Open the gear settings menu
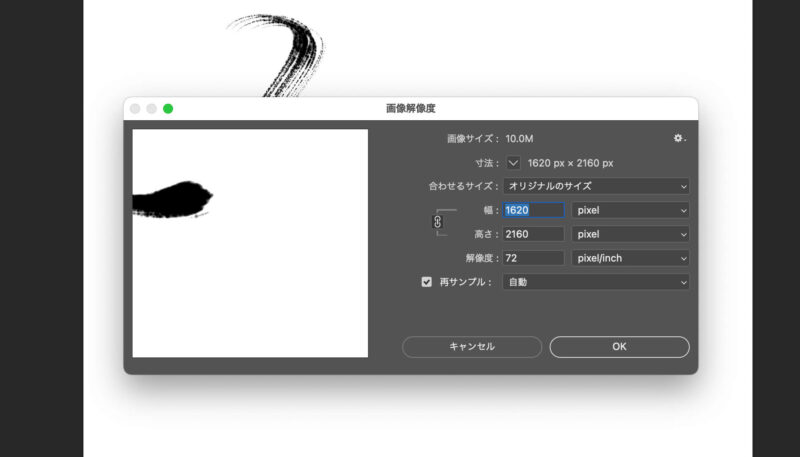This screenshot has width=800, height=457. pyautogui.click(x=680, y=138)
